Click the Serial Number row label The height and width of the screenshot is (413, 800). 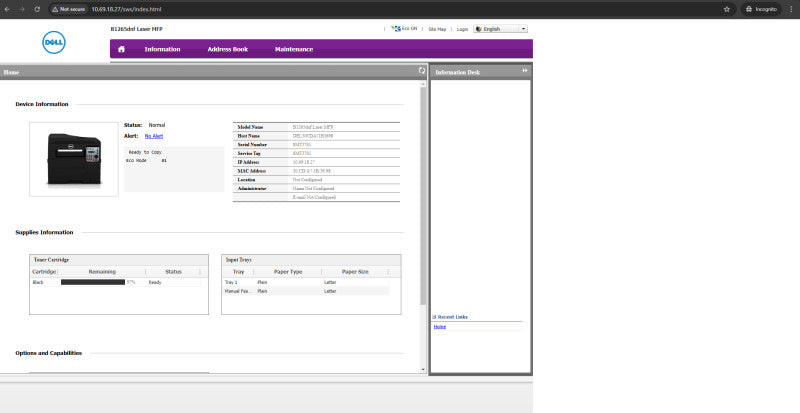point(252,145)
